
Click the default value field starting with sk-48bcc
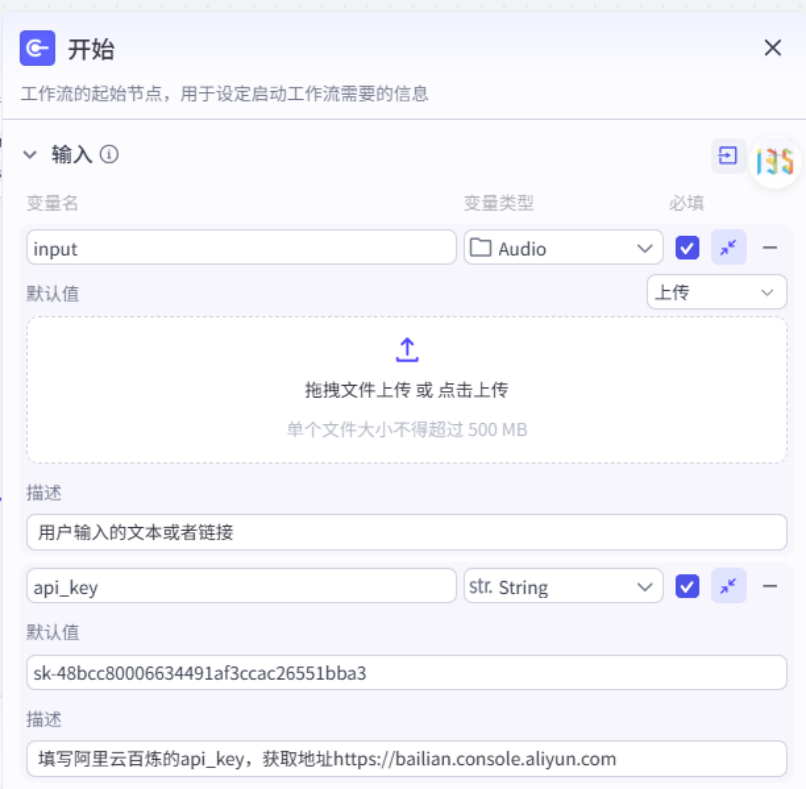[x=407, y=672]
